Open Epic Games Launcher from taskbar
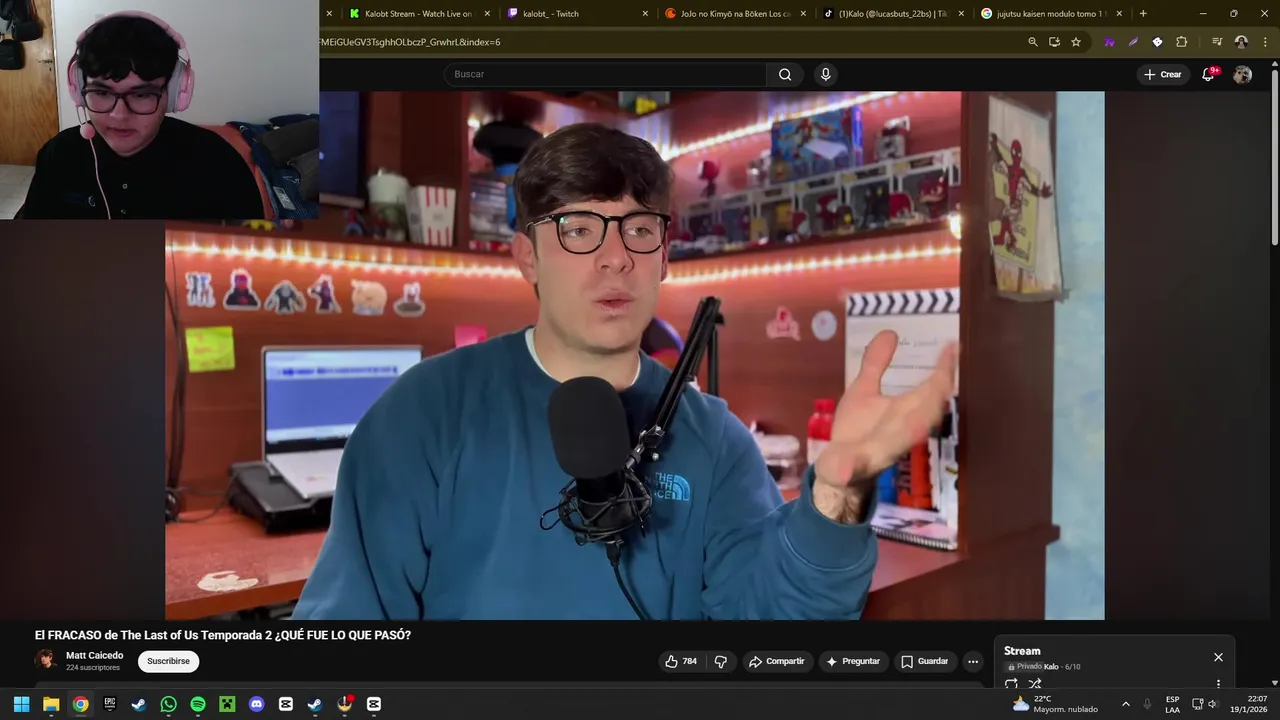Viewport: 1280px width, 720px height. coord(110,704)
